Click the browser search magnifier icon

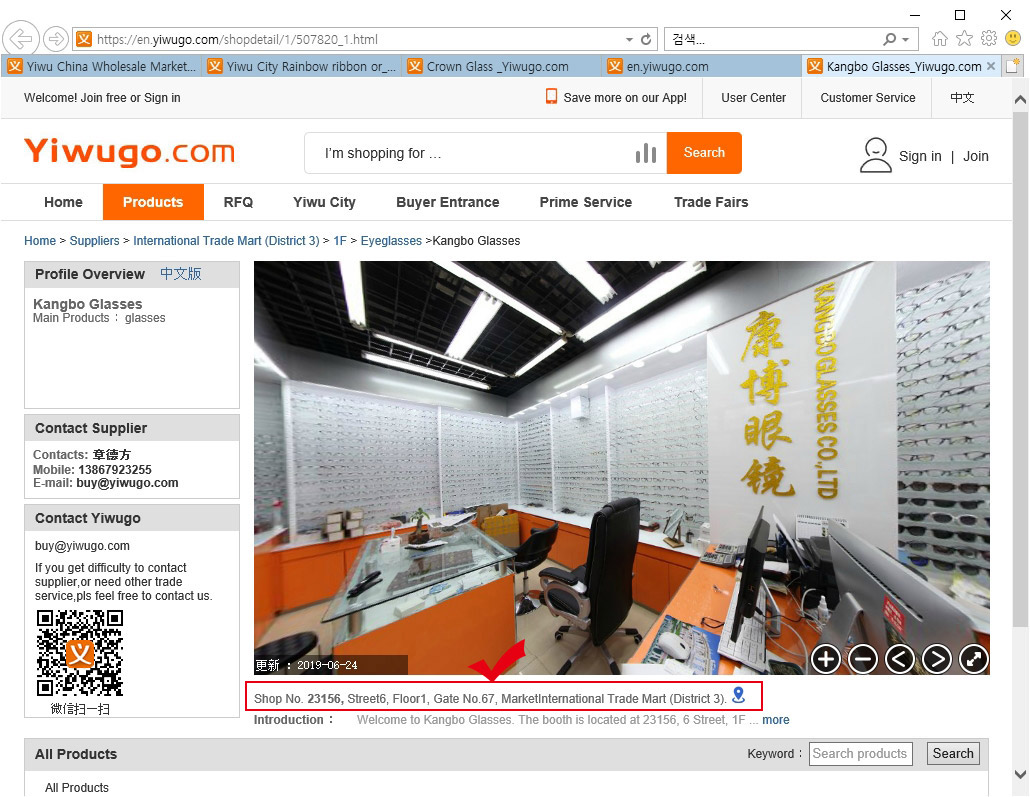coord(889,39)
